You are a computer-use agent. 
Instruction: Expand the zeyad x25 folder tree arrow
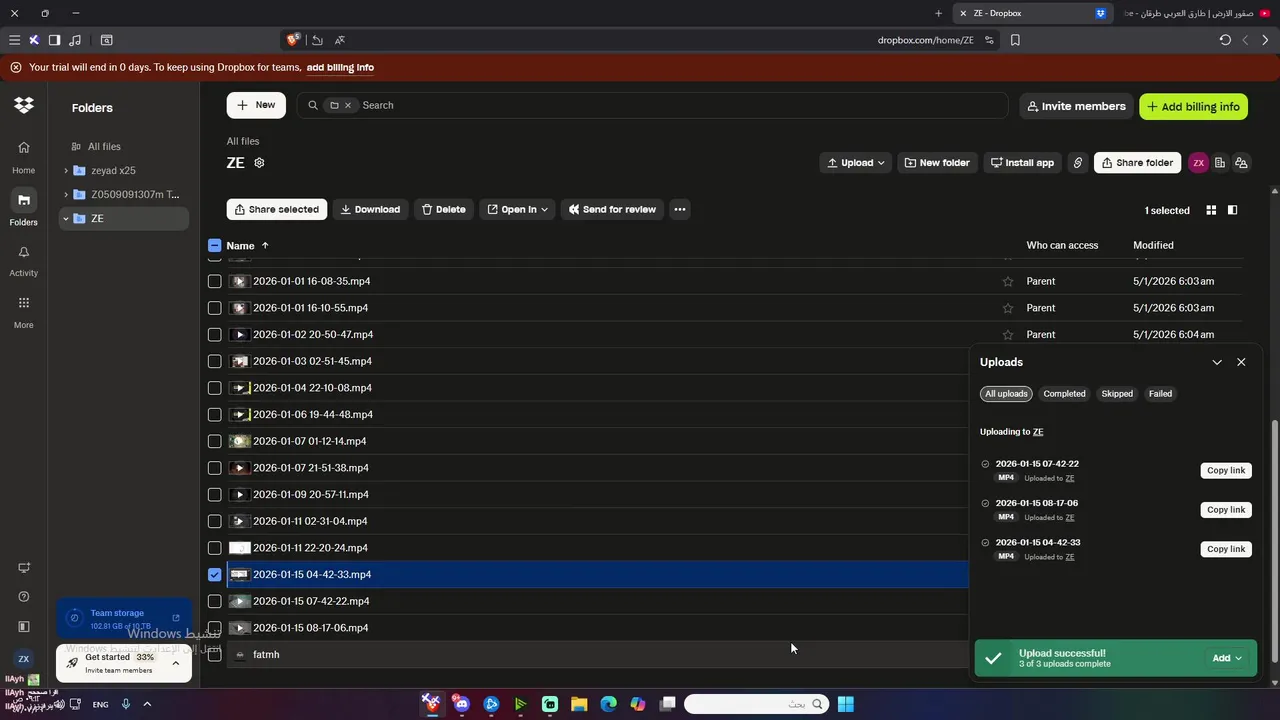coord(66,171)
